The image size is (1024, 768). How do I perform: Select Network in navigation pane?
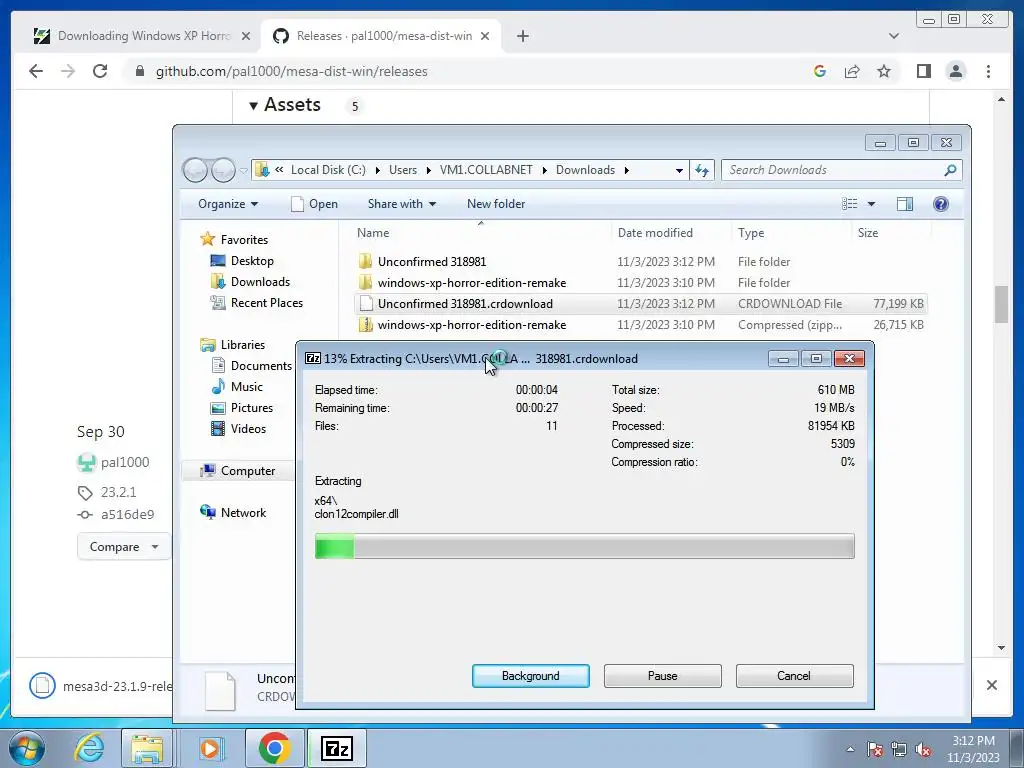tap(243, 513)
